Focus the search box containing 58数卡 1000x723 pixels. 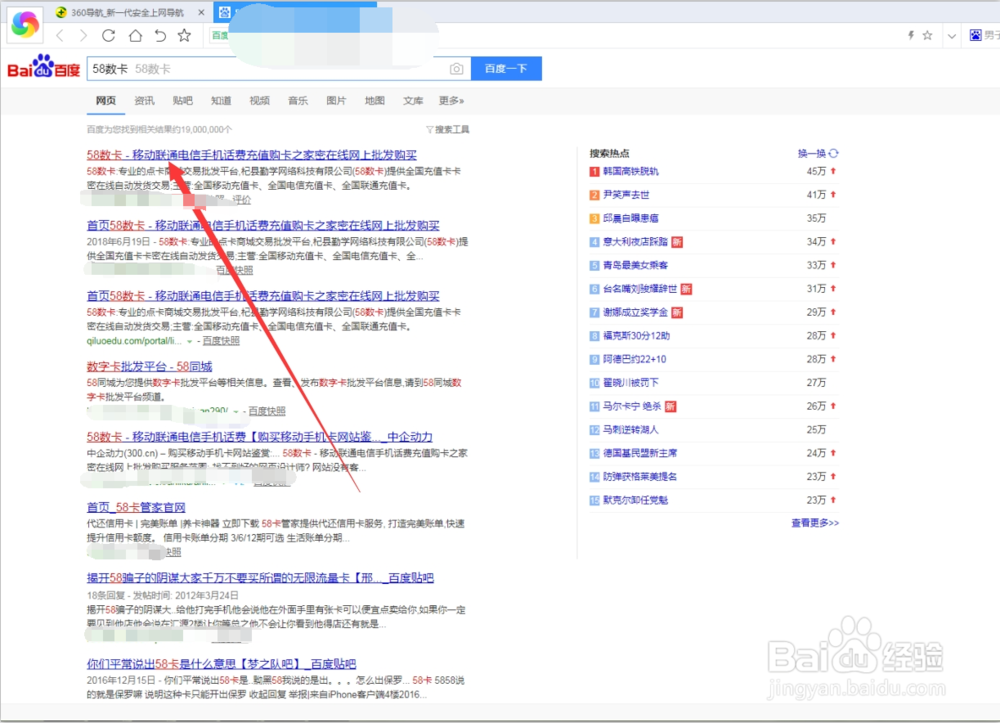(279, 68)
